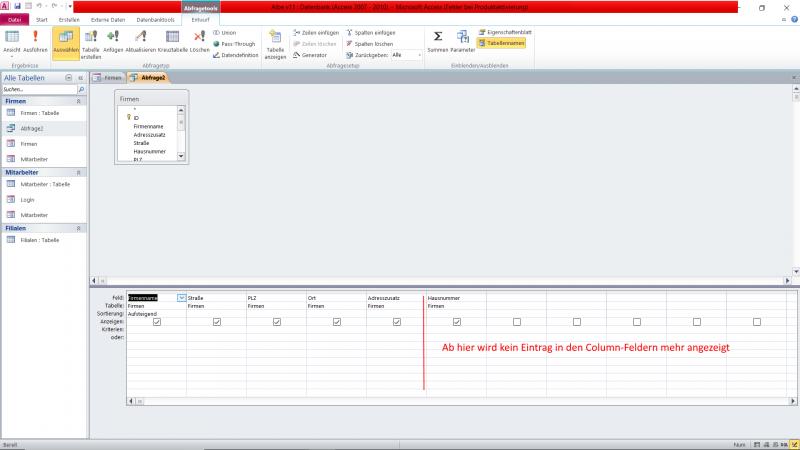The width and height of the screenshot is (800, 450).
Task: Uncheck Anzeigen for Firmenname column
Action: [157, 322]
